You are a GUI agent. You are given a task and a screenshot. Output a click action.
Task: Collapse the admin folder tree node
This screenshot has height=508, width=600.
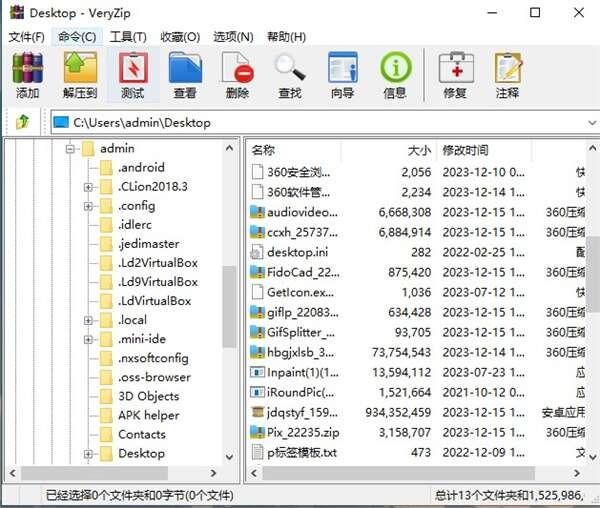[71, 149]
